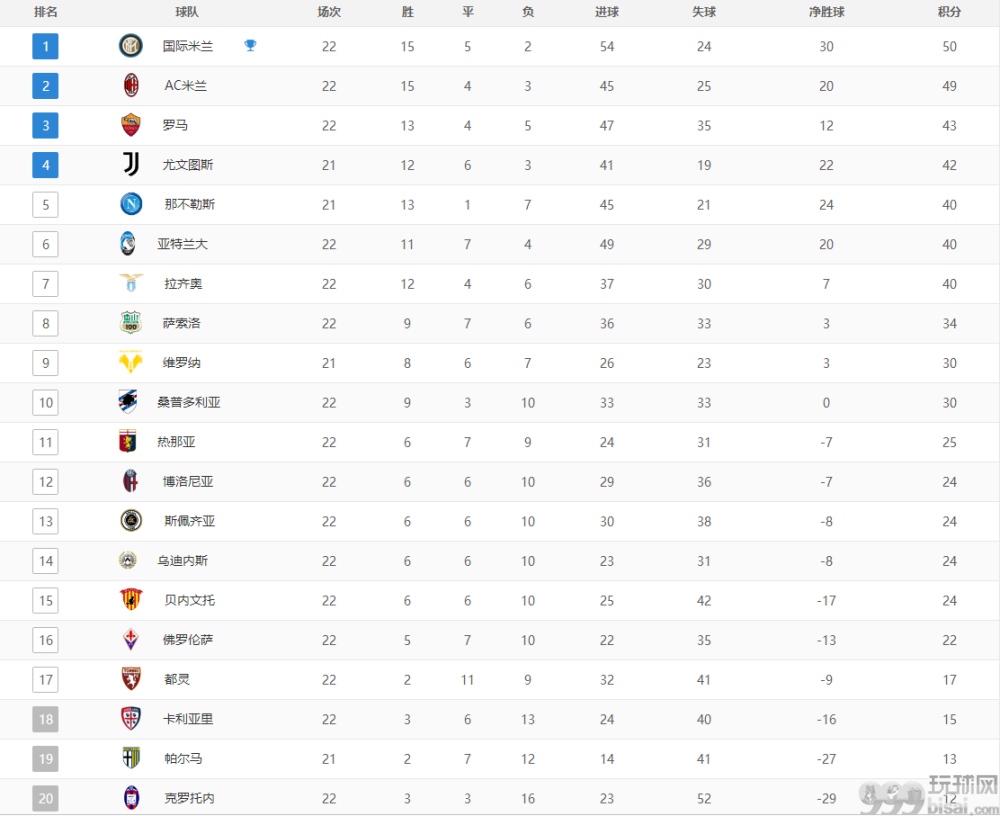Click the Parma crest beside 帕尔马

click(x=131, y=758)
